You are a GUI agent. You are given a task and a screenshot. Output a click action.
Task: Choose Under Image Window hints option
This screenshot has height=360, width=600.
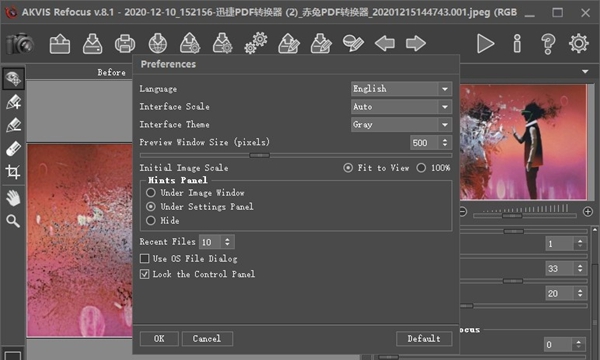(x=151, y=192)
